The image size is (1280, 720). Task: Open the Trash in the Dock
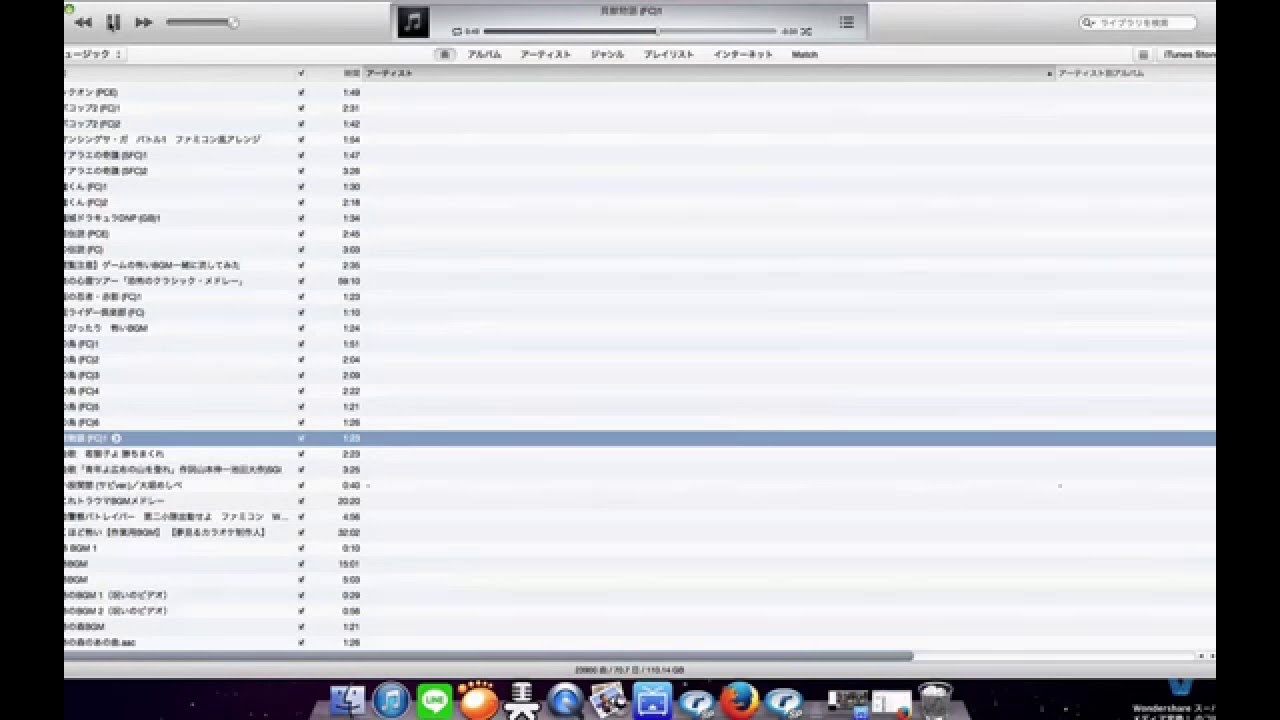pos(934,700)
